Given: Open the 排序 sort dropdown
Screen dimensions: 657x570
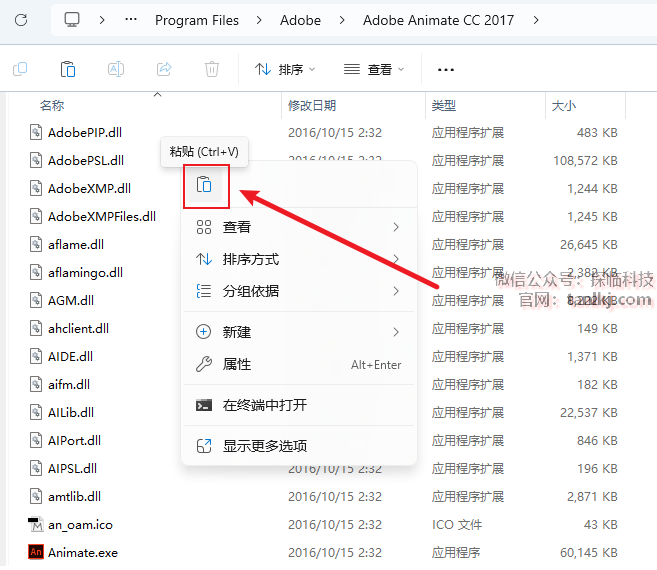Looking at the screenshot, I should pos(285,69).
